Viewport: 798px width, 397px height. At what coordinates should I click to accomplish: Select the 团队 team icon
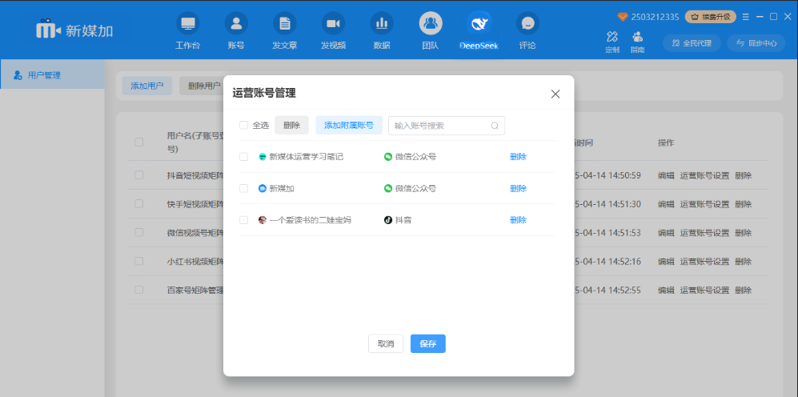(x=431, y=23)
